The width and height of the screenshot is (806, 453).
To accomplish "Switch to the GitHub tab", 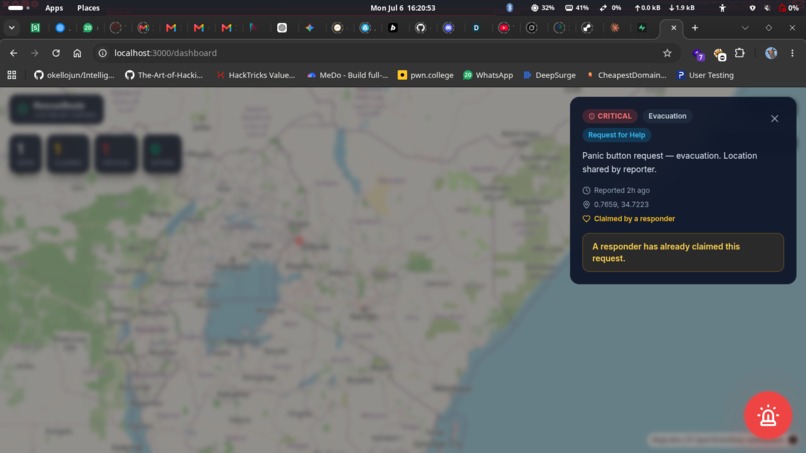I will tap(420, 28).
